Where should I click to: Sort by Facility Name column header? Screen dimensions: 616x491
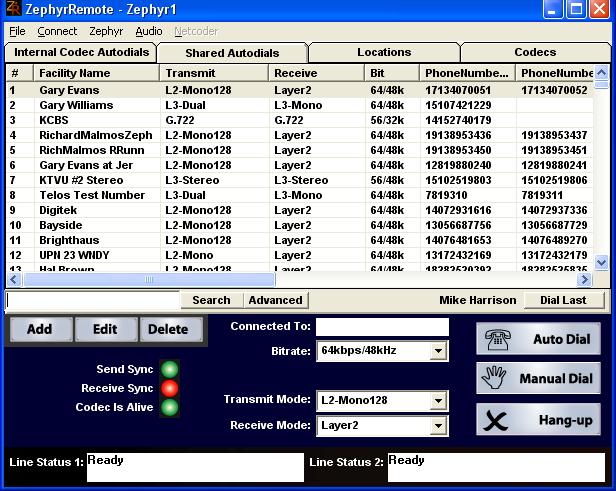97,73
